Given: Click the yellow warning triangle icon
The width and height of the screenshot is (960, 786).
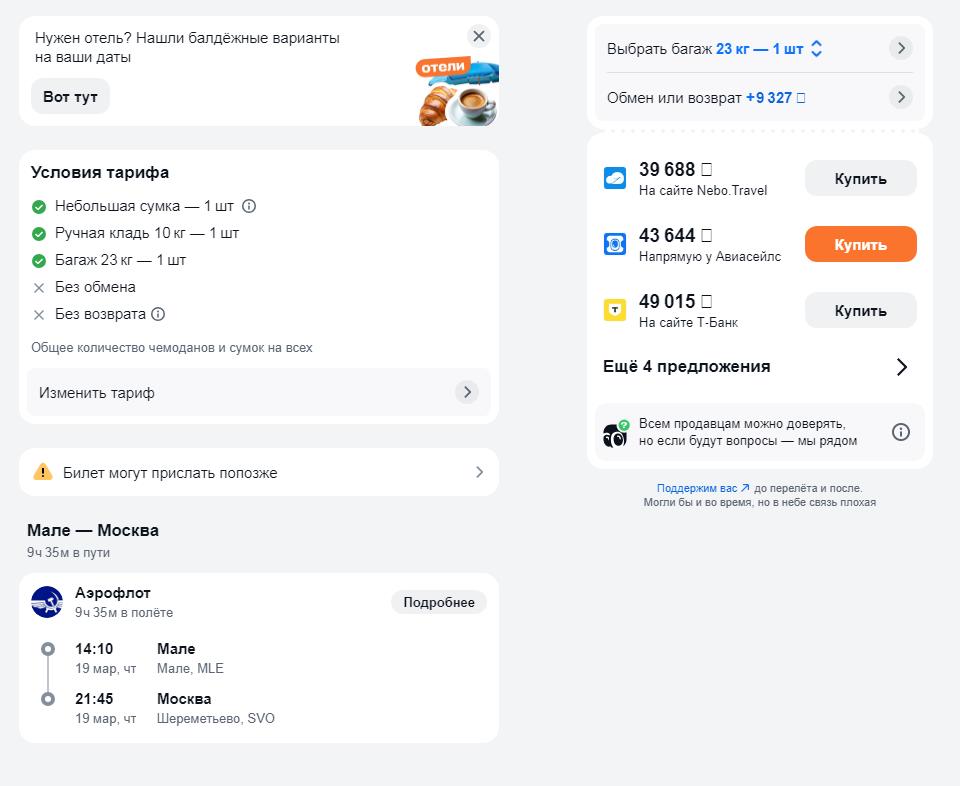Looking at the screenshot, I should [43, 472].
